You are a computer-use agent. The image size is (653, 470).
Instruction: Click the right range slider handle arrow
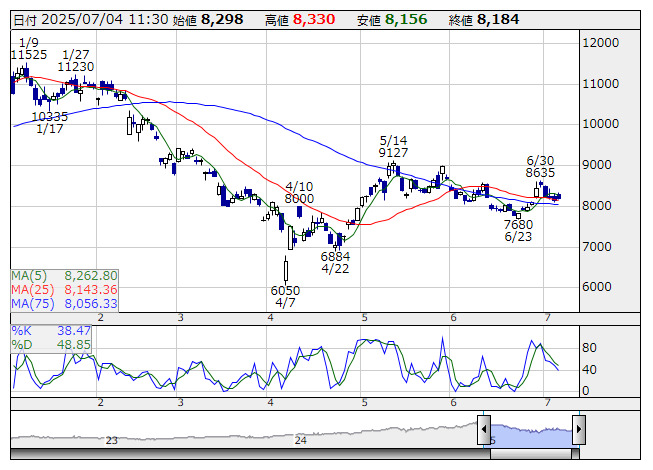(579, 429)
